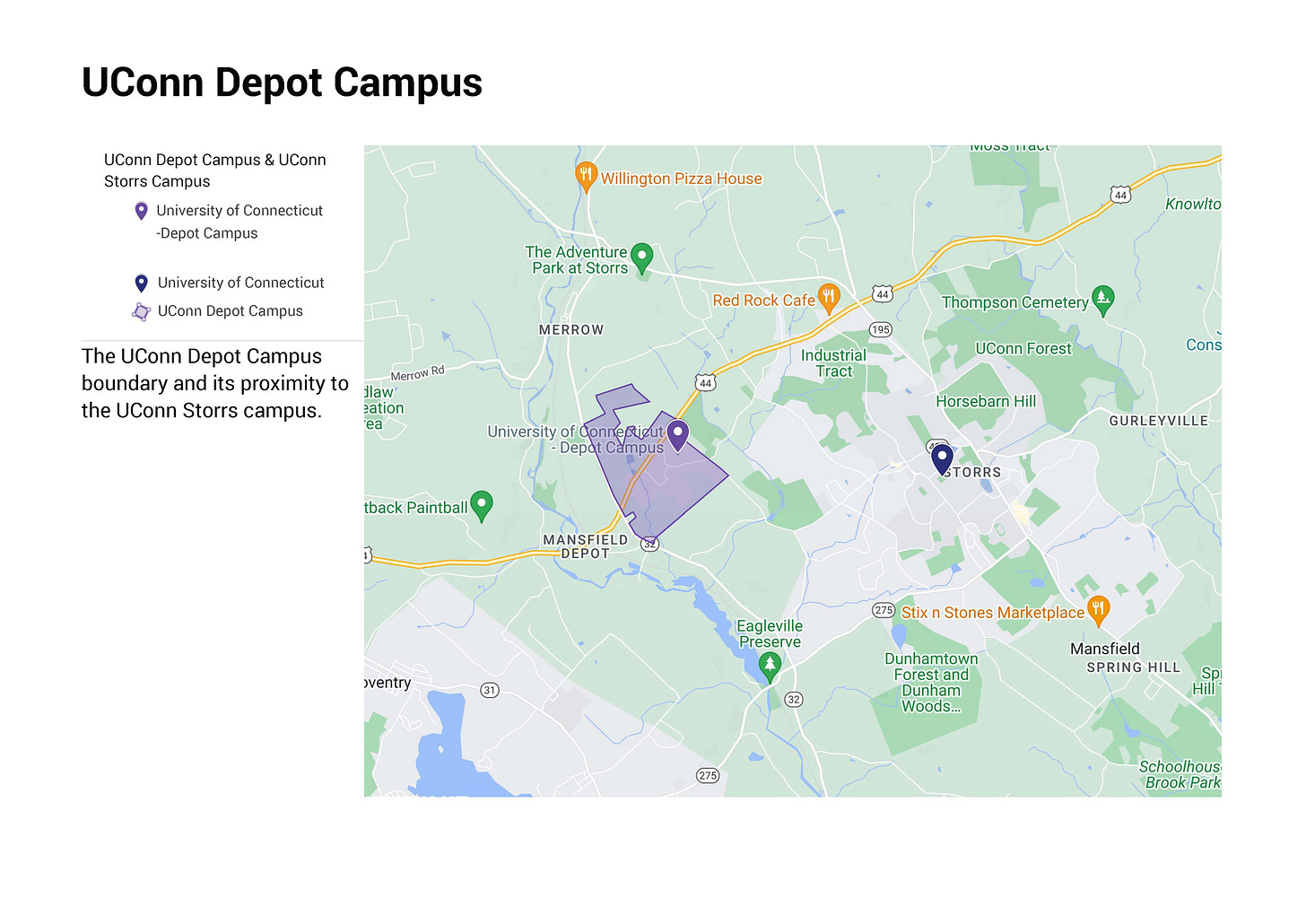
Task: Click the Route 32 shield at Mansfield Depot
Action: pyautogui.click(x=650, y=544)
